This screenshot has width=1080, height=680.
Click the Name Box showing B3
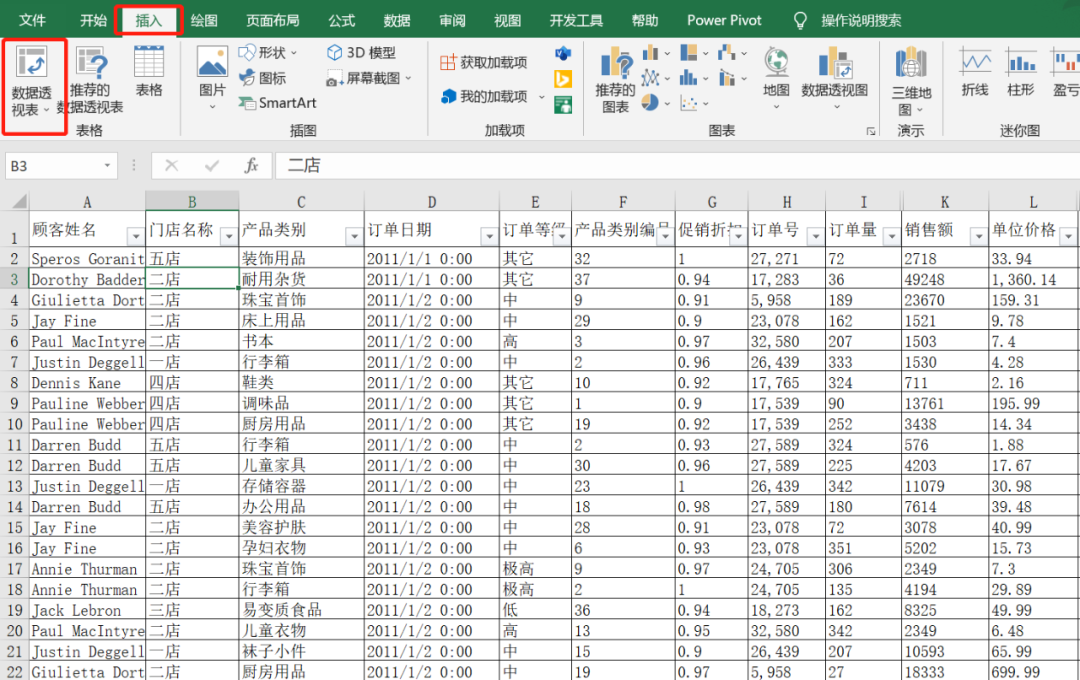[x=54, y=165]
